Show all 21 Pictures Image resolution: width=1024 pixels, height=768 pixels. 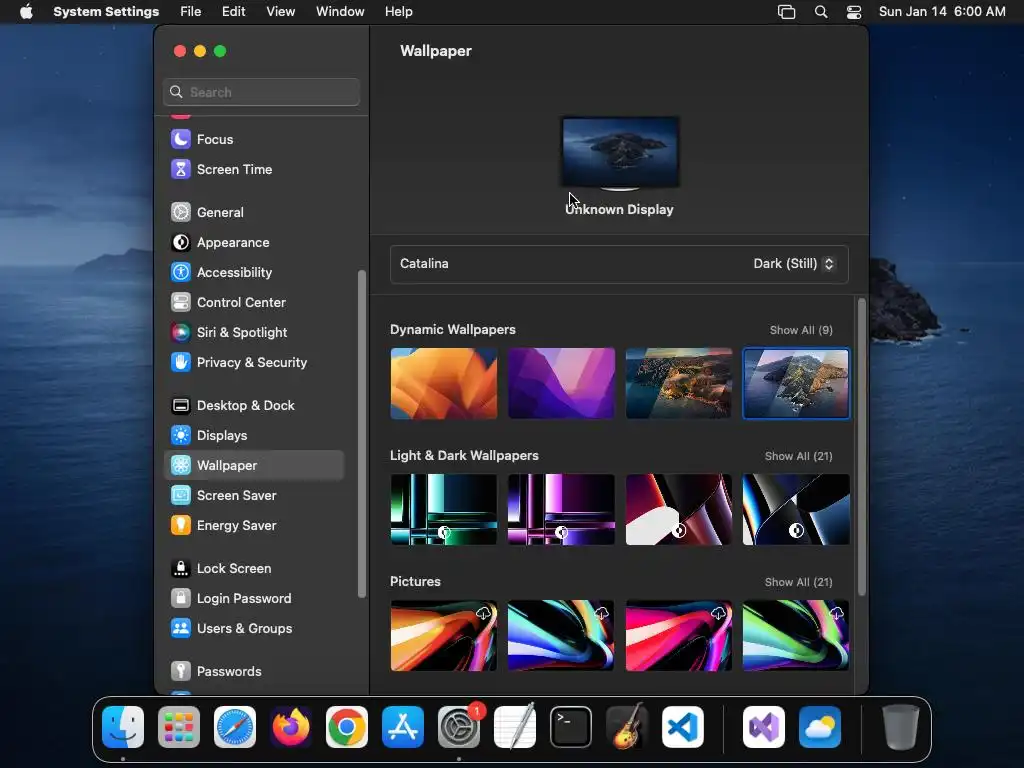pos(798,583)
